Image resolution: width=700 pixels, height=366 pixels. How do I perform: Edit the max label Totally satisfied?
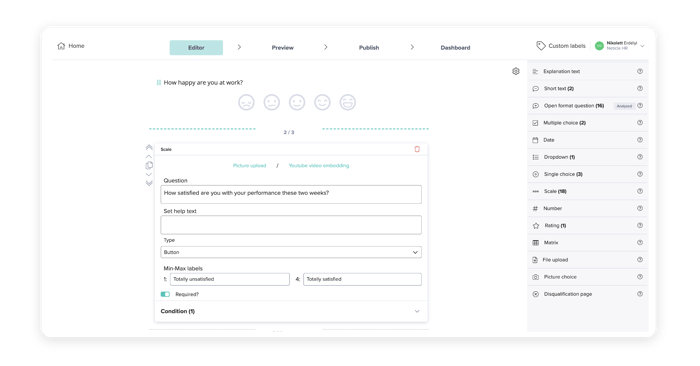(362, 279)
